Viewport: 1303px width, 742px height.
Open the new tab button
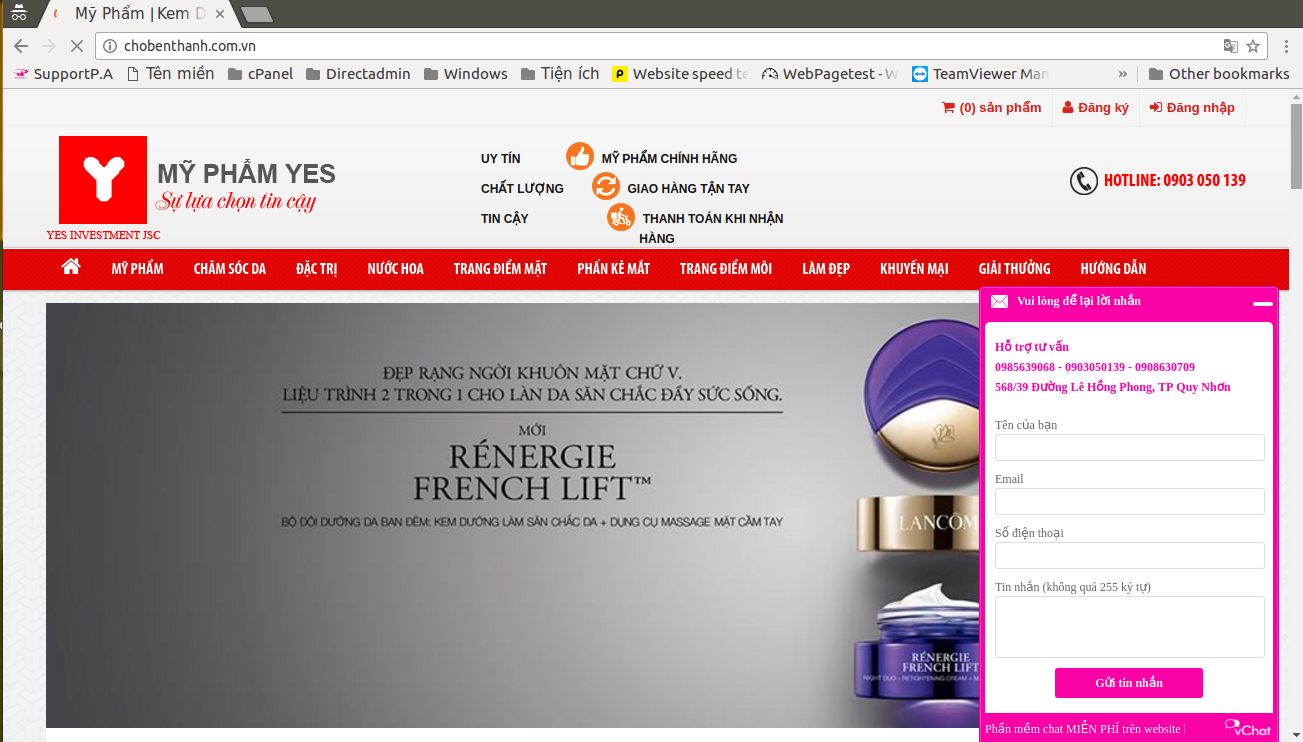click(x=257, y=14)
